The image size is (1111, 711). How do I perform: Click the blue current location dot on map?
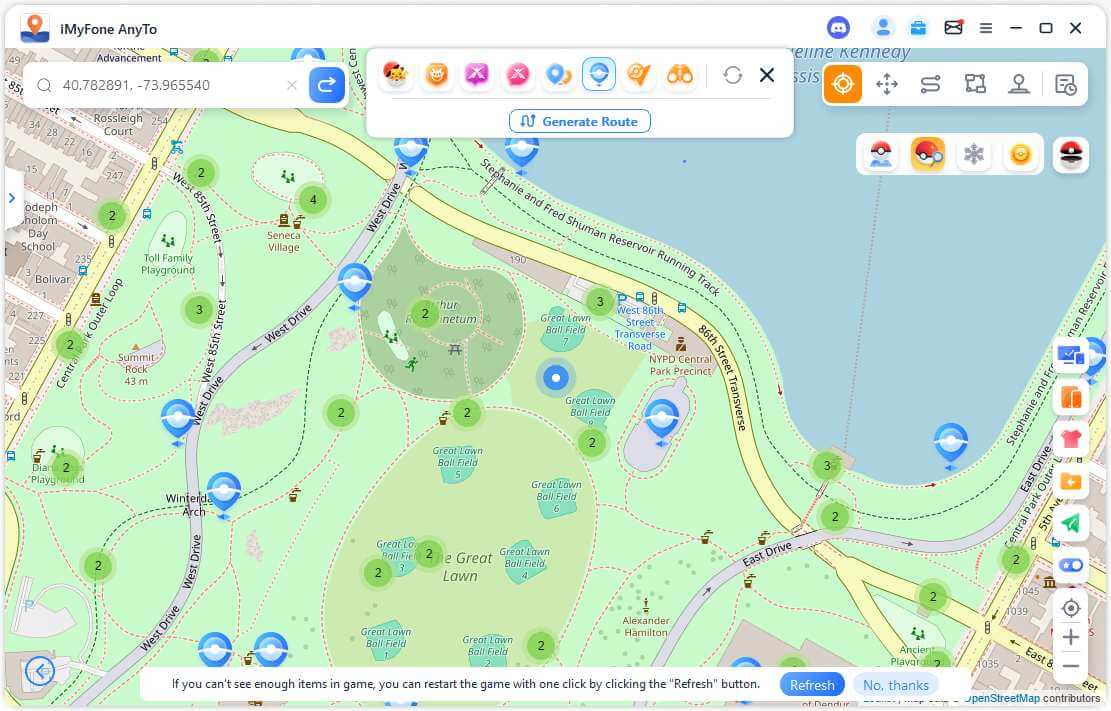pyautogui.click(x=556, y=378)
